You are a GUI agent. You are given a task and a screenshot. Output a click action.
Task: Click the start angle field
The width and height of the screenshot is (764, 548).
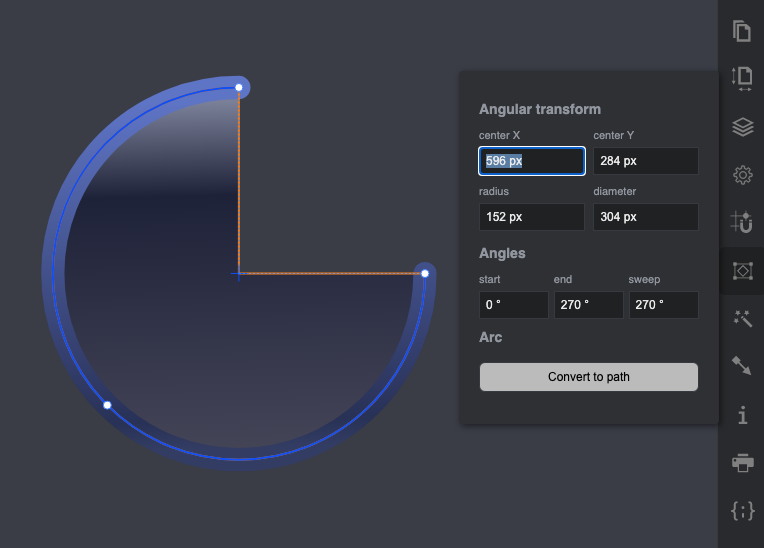(513, 305)
